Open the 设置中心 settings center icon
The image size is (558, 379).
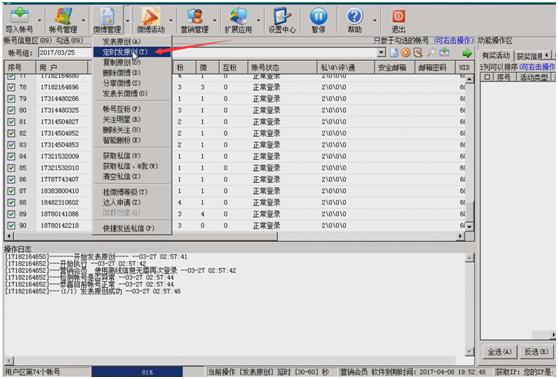point(282,16)
